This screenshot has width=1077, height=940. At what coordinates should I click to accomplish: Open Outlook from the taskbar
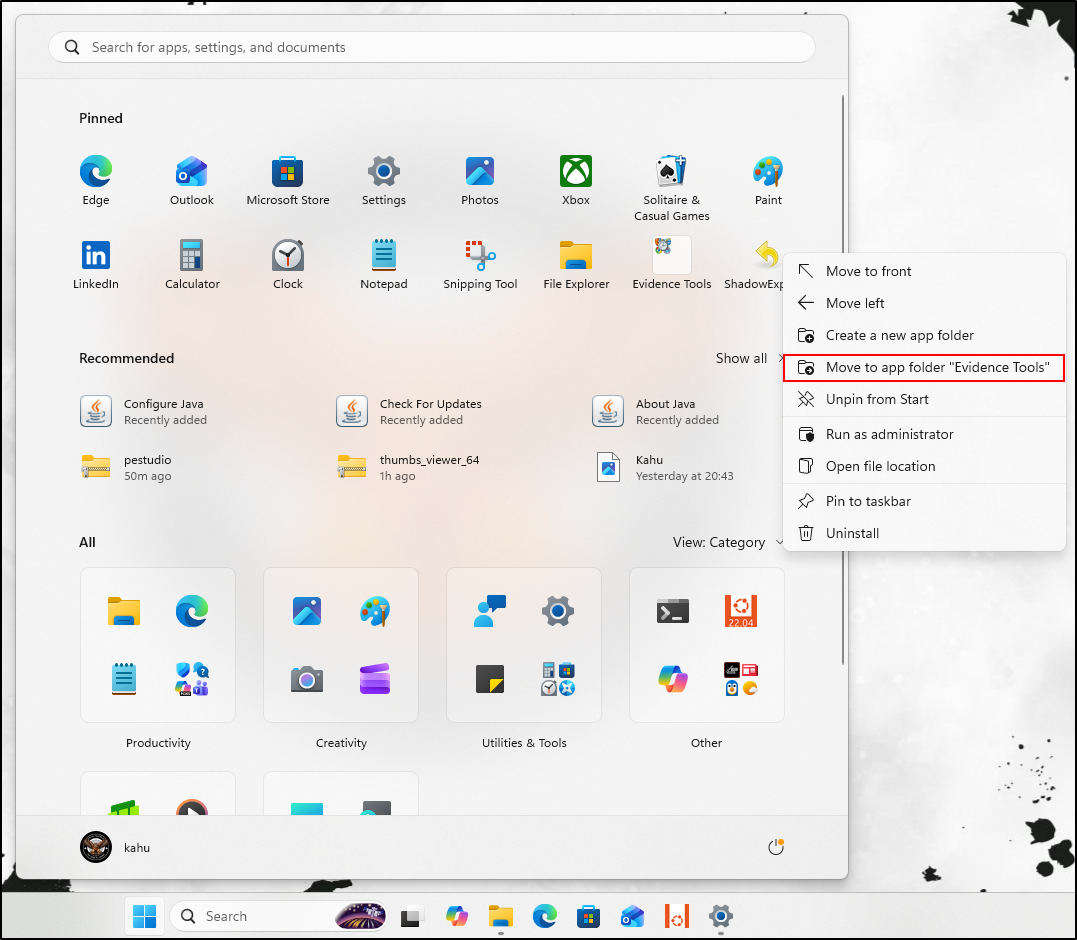[633, 916]
